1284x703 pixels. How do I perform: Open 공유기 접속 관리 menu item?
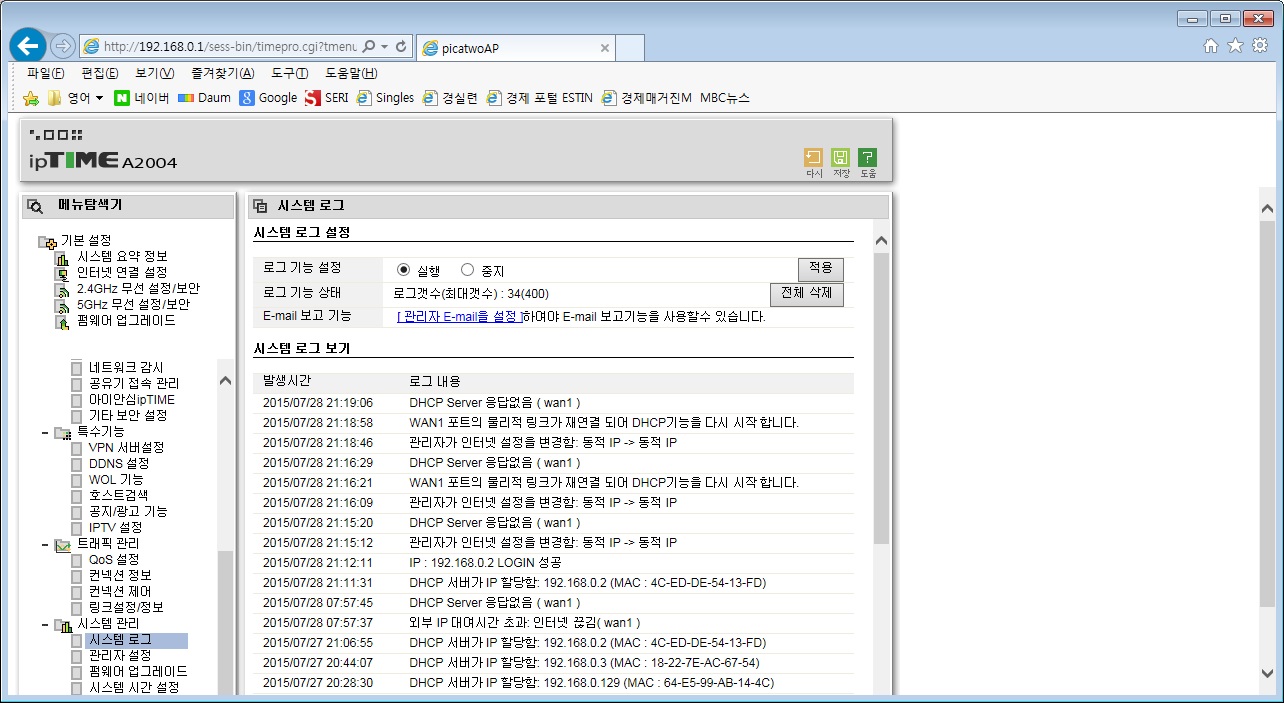[134, 384]
